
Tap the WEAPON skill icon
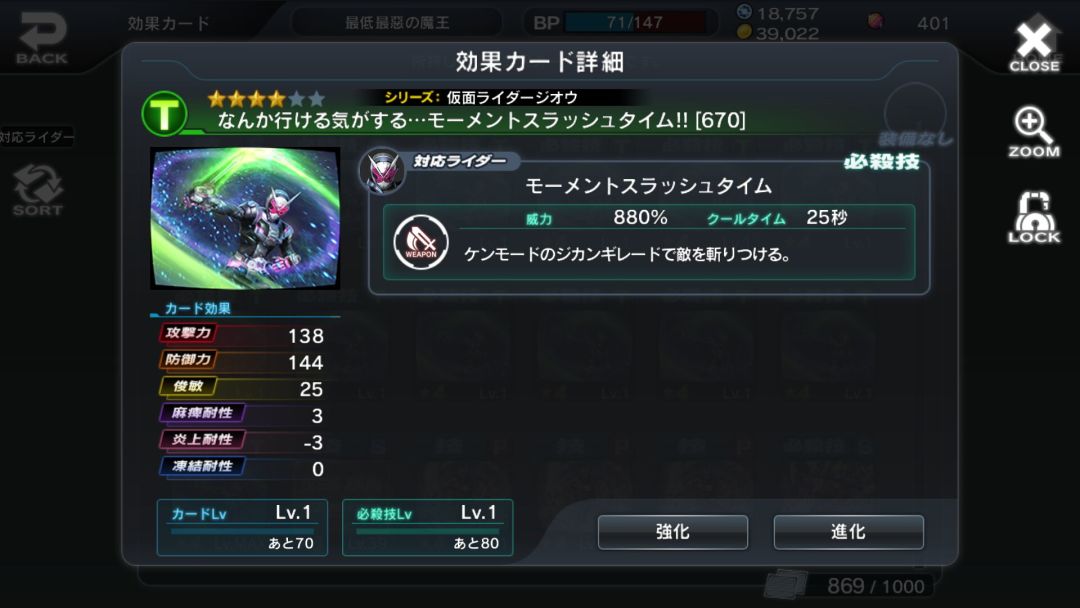coord(420,242)
